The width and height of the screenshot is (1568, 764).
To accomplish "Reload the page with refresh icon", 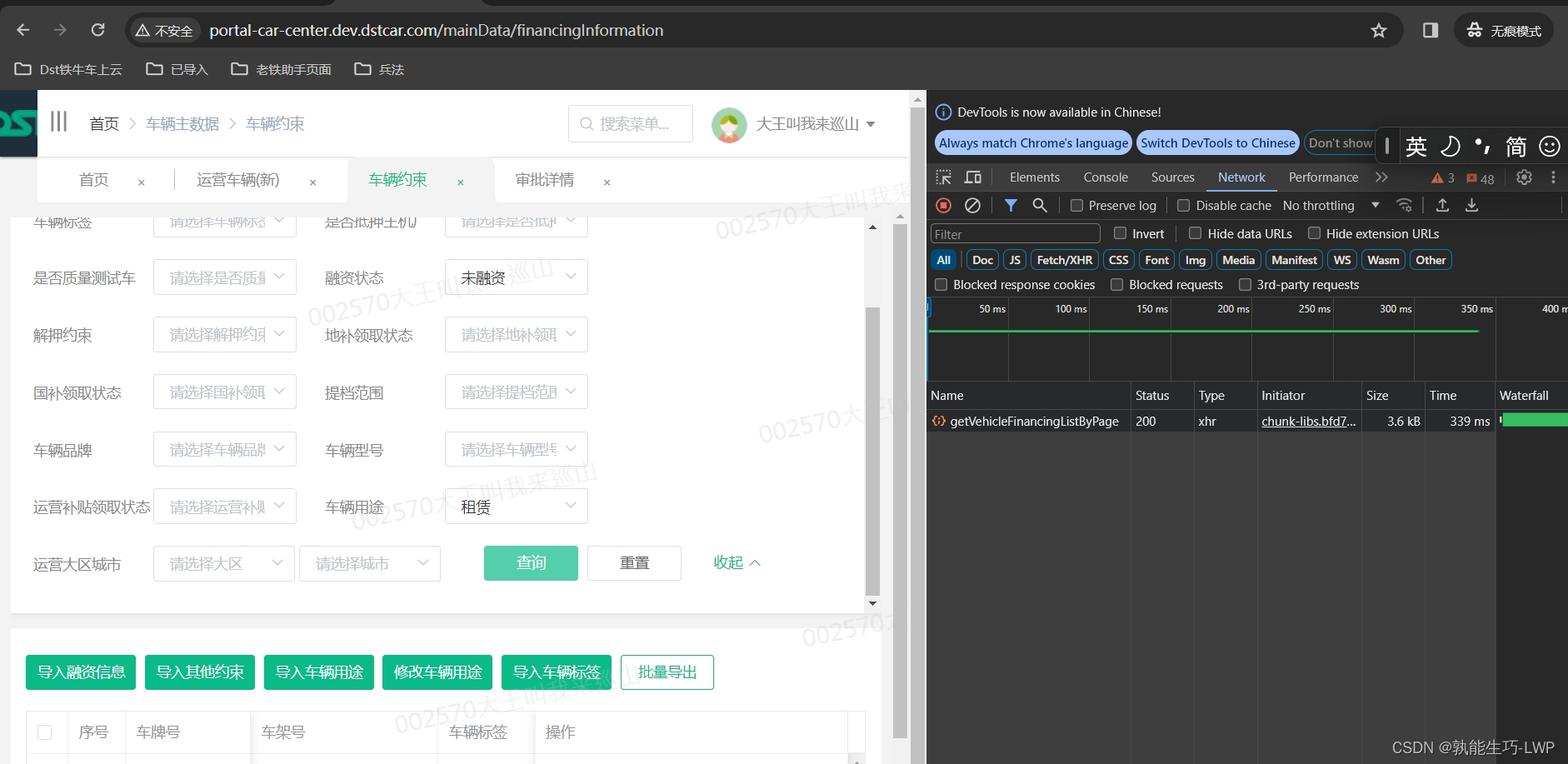I will point(97,30).
